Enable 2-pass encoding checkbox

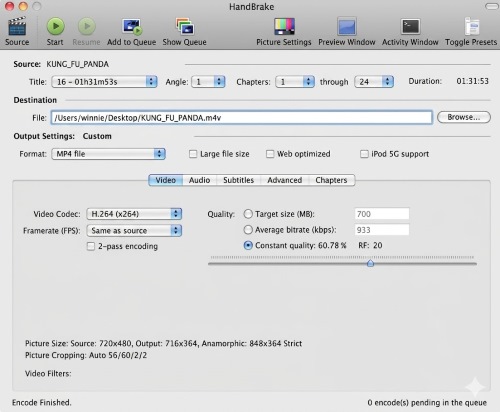click(x=91, y=246)
